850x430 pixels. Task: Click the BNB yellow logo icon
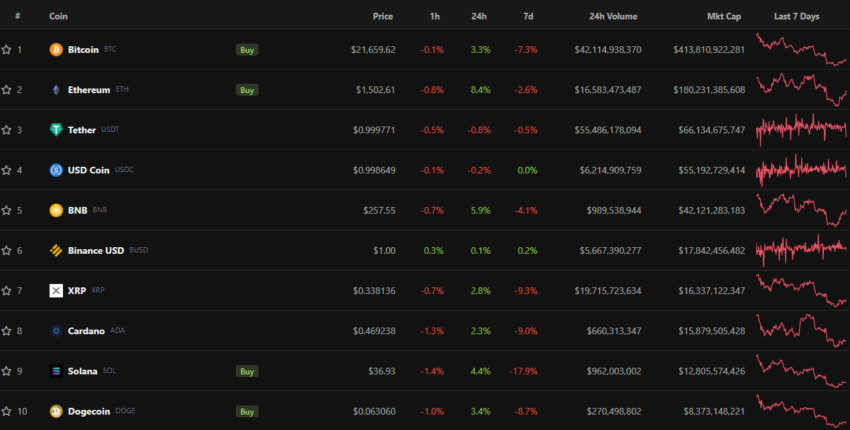[56, 210]
